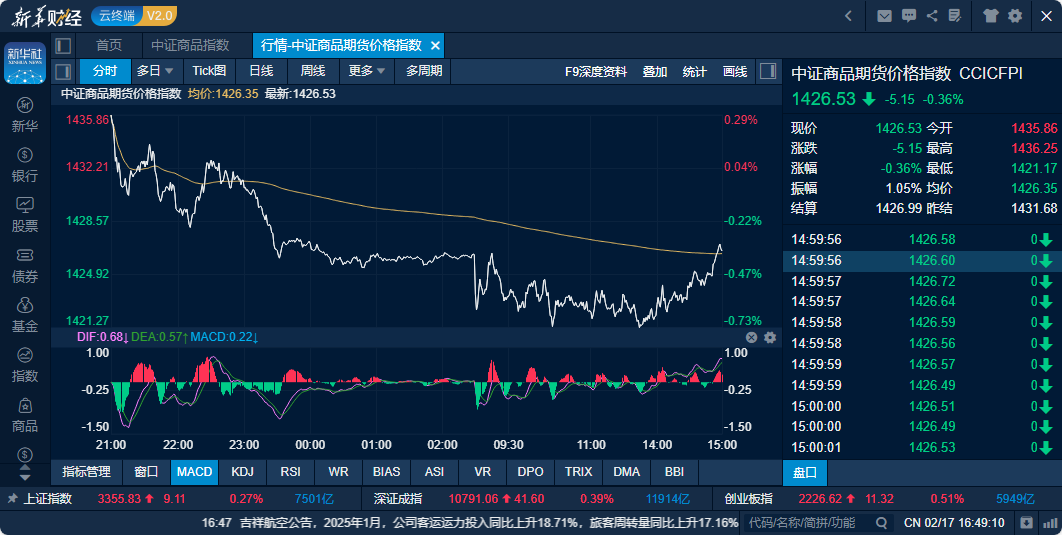Open the skin theme shirt icon
This screenshot has height=535, width=1062.
[991, 15]
